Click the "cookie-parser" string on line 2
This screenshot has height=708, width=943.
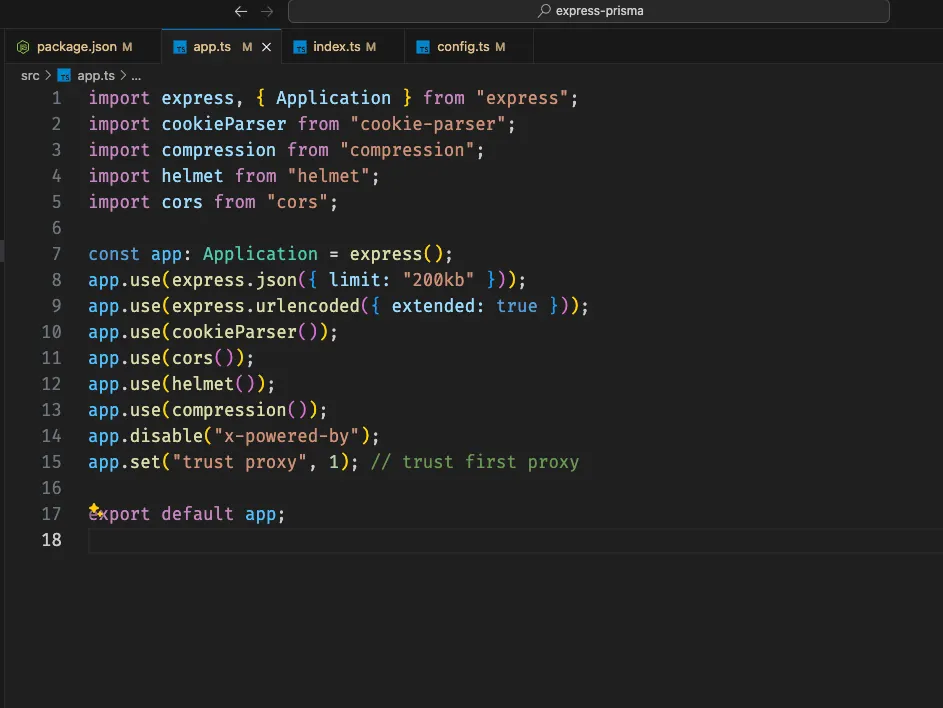[x=428, y=124]
